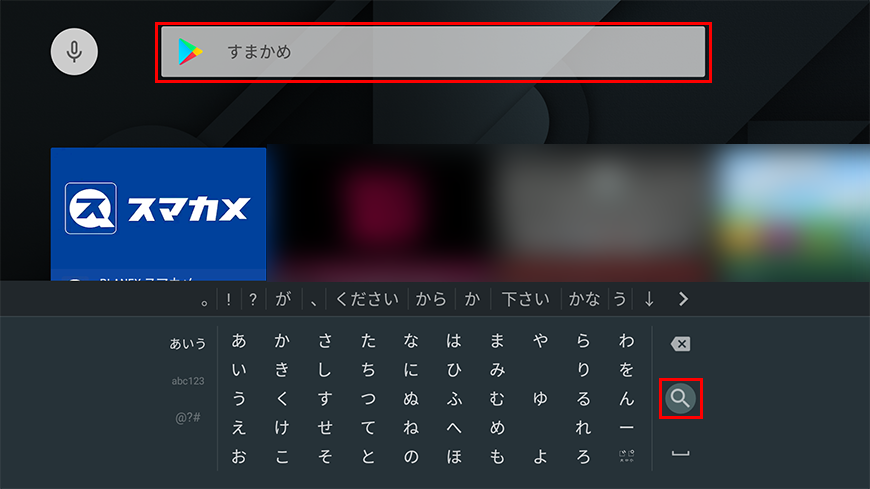Tap the ん key on keyboard
This screenshot has width=870, height=489.
click(626, 399)
